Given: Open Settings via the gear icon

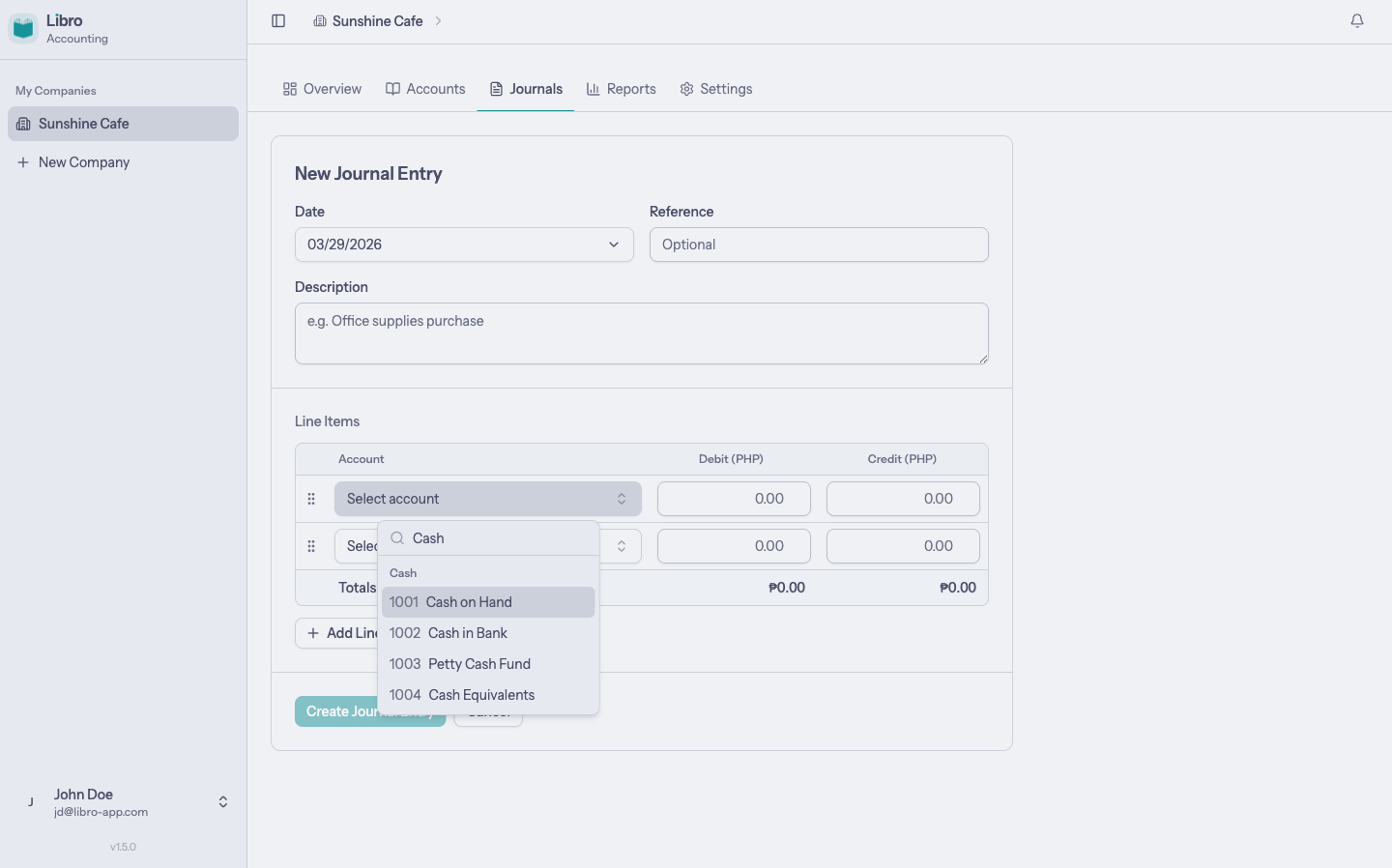Looking at the screenshot, I should (686, 88).
